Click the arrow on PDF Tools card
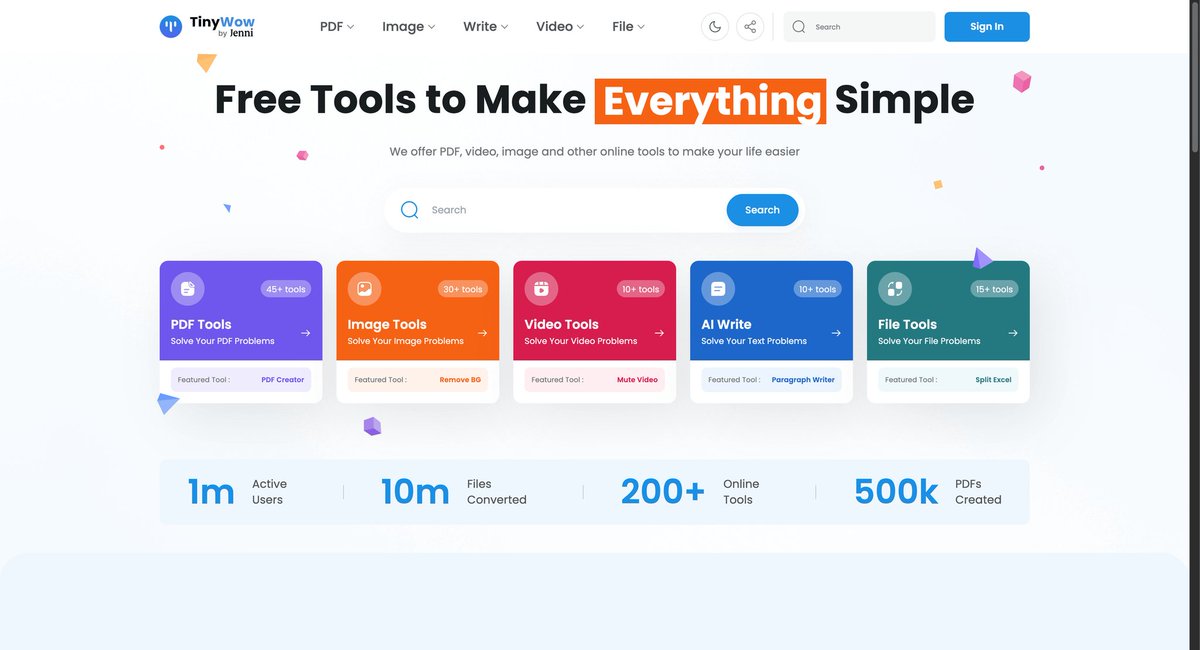1200x650 pixels. click(x=305, y=333)
